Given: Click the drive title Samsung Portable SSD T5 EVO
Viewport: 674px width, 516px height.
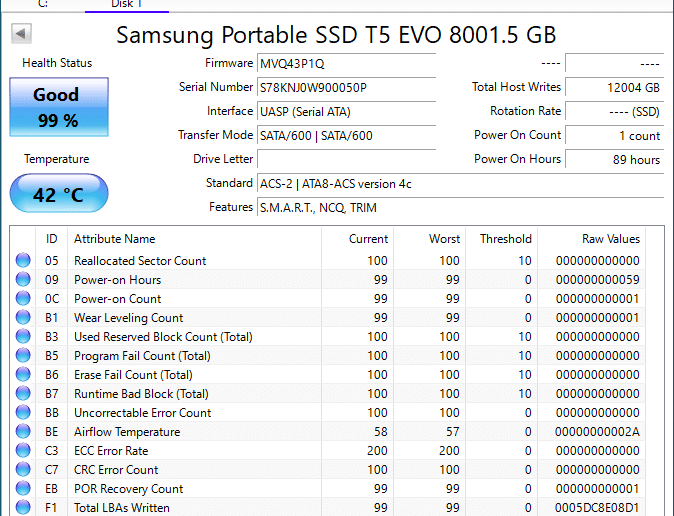Looking at the screenshot, I should coord(336,35).
